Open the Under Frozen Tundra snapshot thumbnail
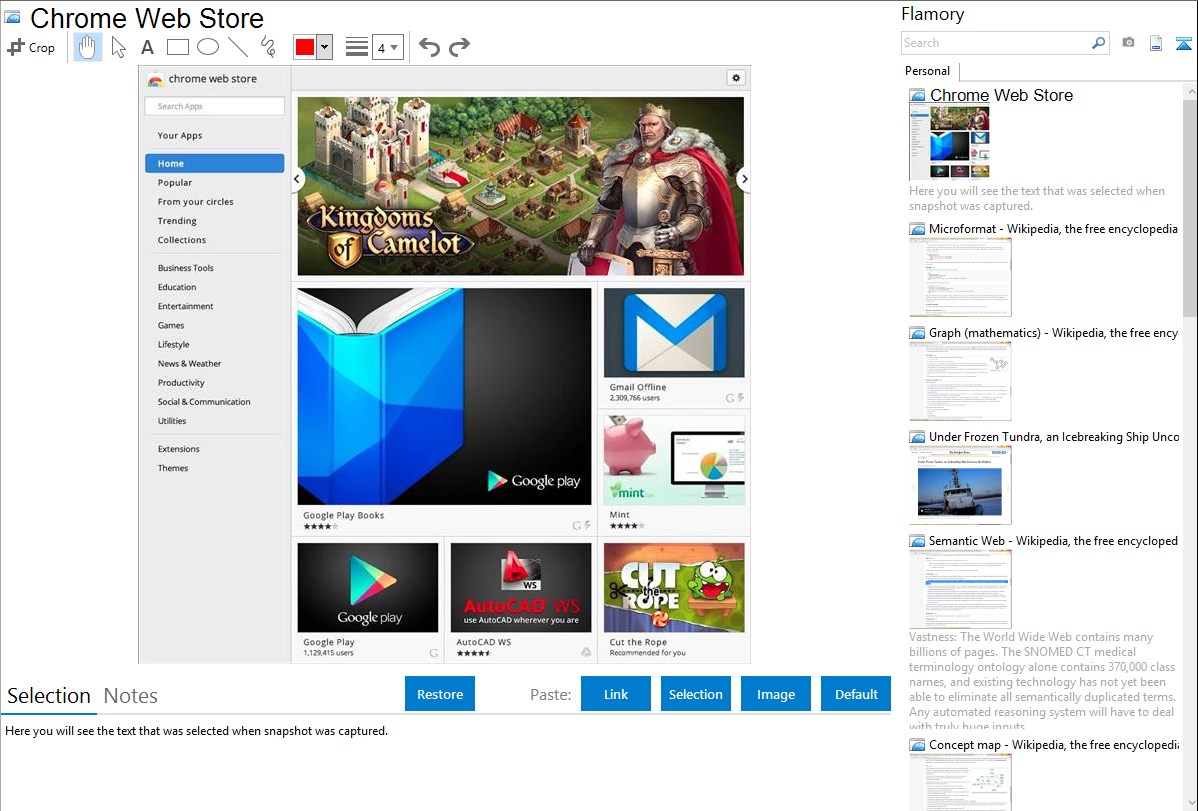 (960, 485)
